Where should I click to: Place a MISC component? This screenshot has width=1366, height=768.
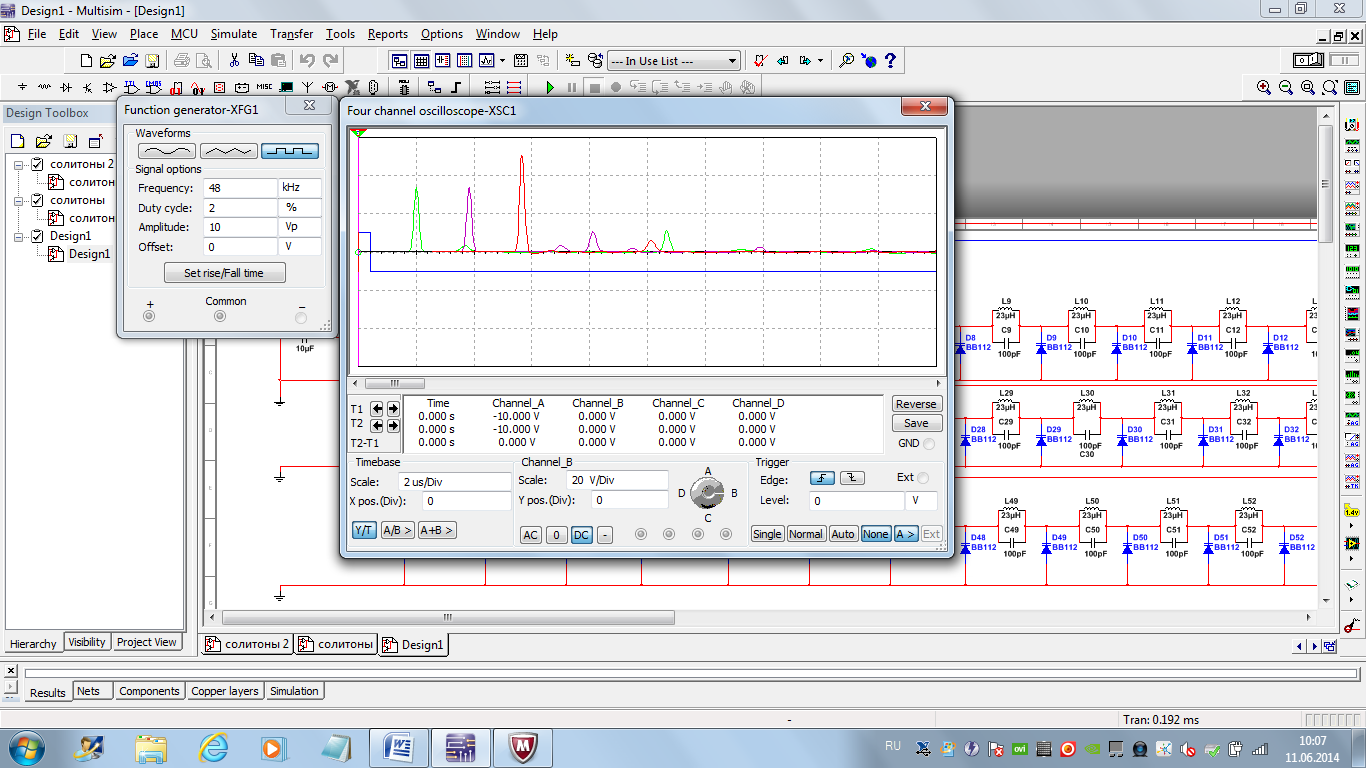[264, 87]
